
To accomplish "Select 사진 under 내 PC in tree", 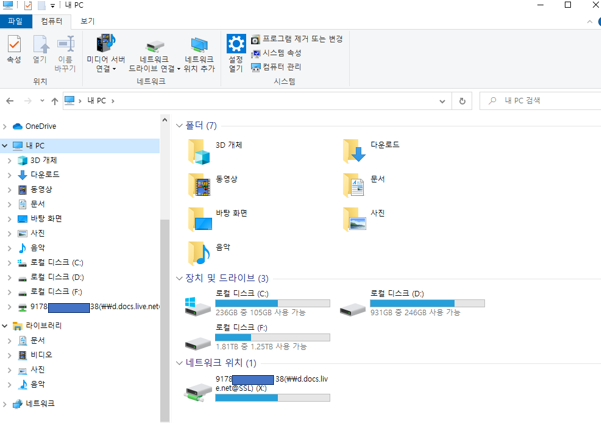I will pyautogui.click(x=32, y=233).
